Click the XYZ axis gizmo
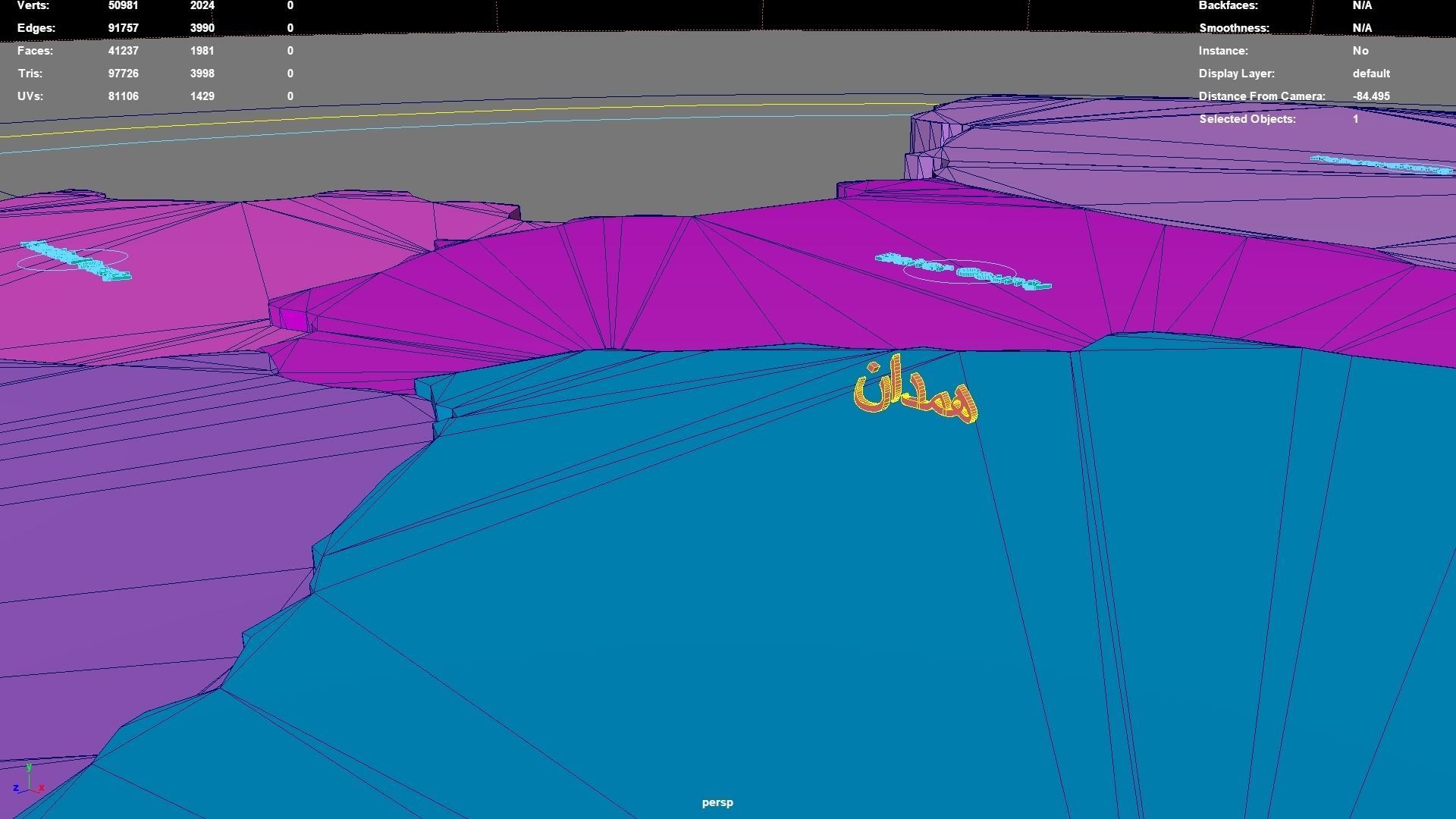 coord(29,783)
